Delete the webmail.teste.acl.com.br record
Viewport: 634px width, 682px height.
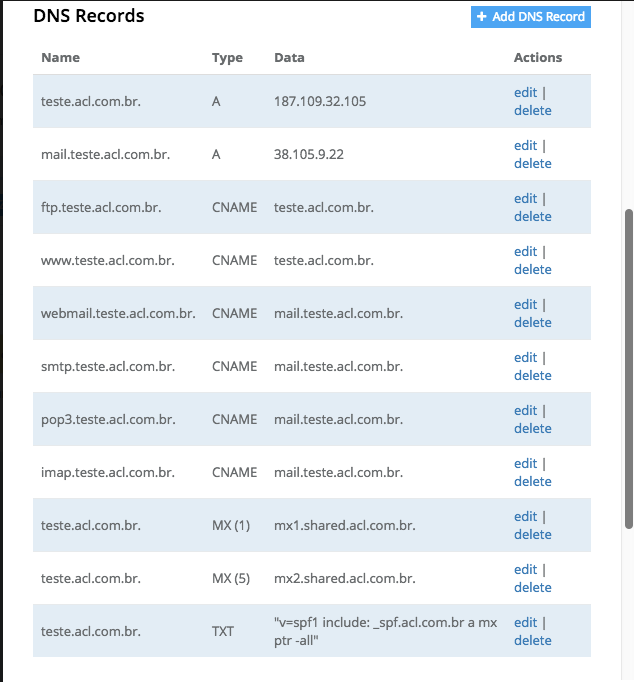point(532,322)
